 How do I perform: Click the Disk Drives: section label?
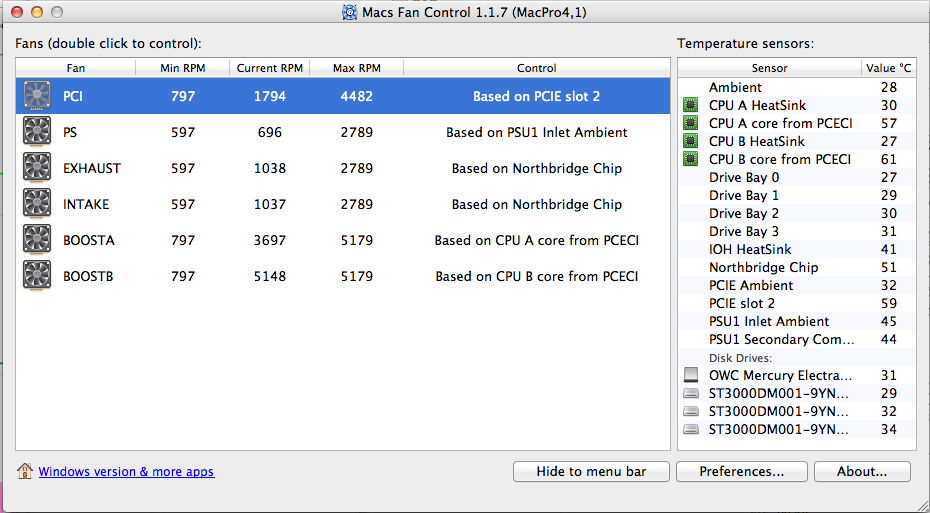click(x=740, y=358)
